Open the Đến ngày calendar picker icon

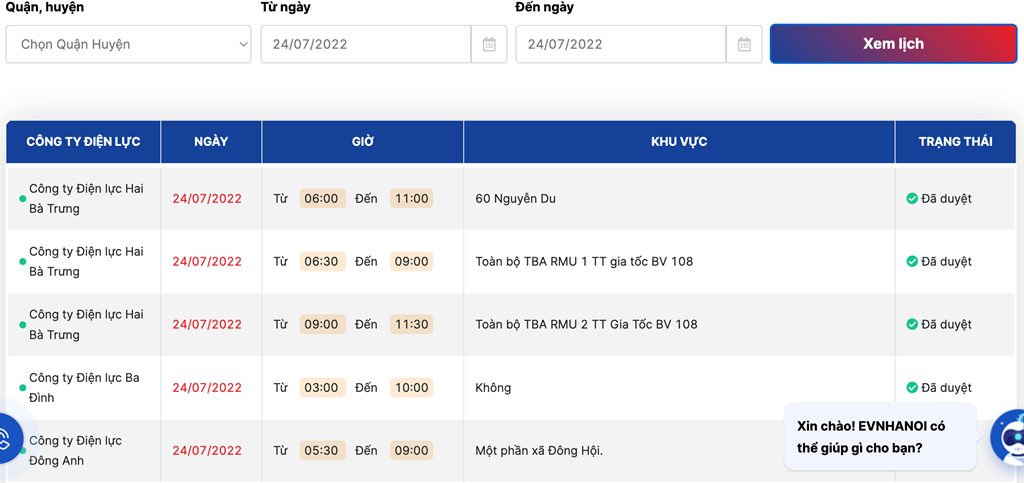tap(744, 44)
